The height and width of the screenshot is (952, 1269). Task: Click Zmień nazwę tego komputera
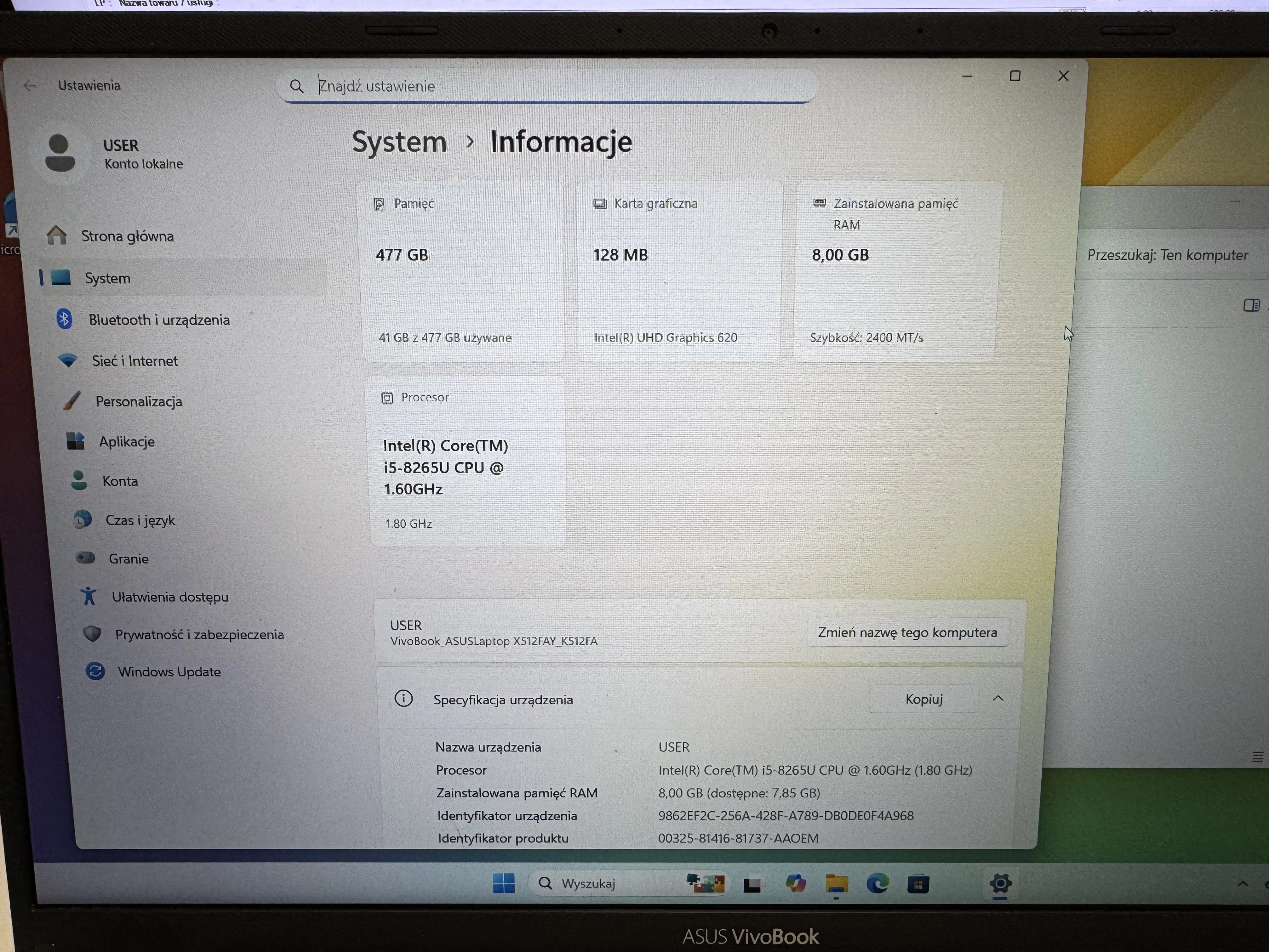(908, 632)
